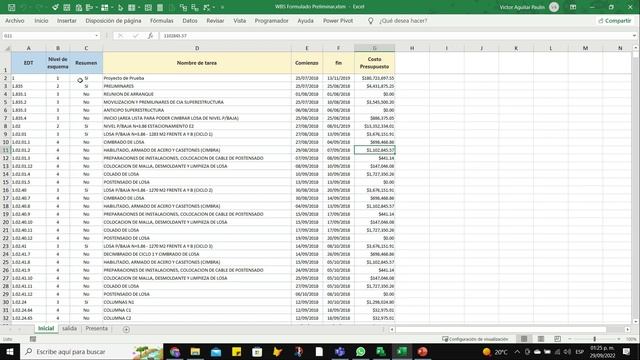The width and height of the screenshot is (640, 360).
Task: Click the vertical scrollbar down arrow
Action: click(636, 322)
